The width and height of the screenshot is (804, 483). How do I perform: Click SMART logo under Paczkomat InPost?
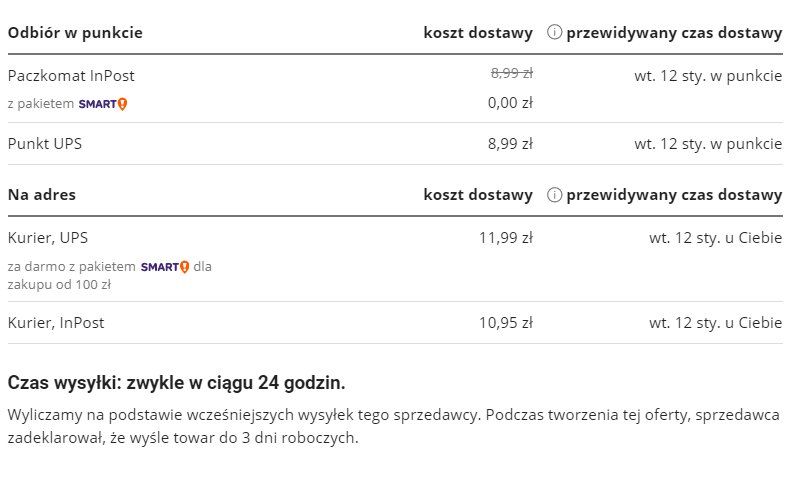tap(103, 103)
